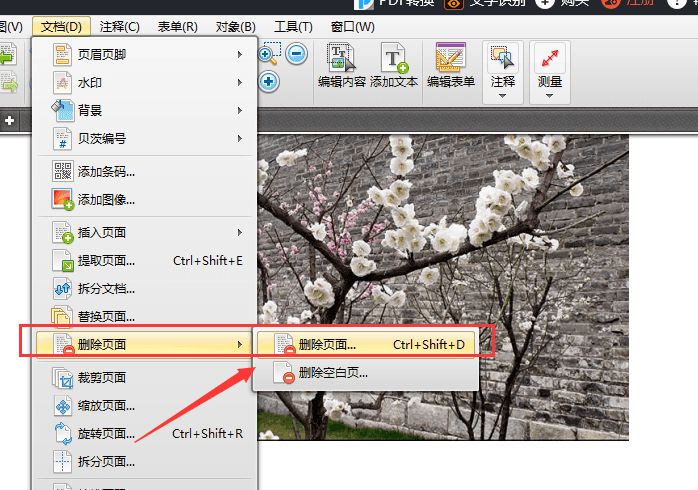The height and width of the screenshot is (490, 698).
Task: Select the 编辑内容 tool
Action: 342,65
